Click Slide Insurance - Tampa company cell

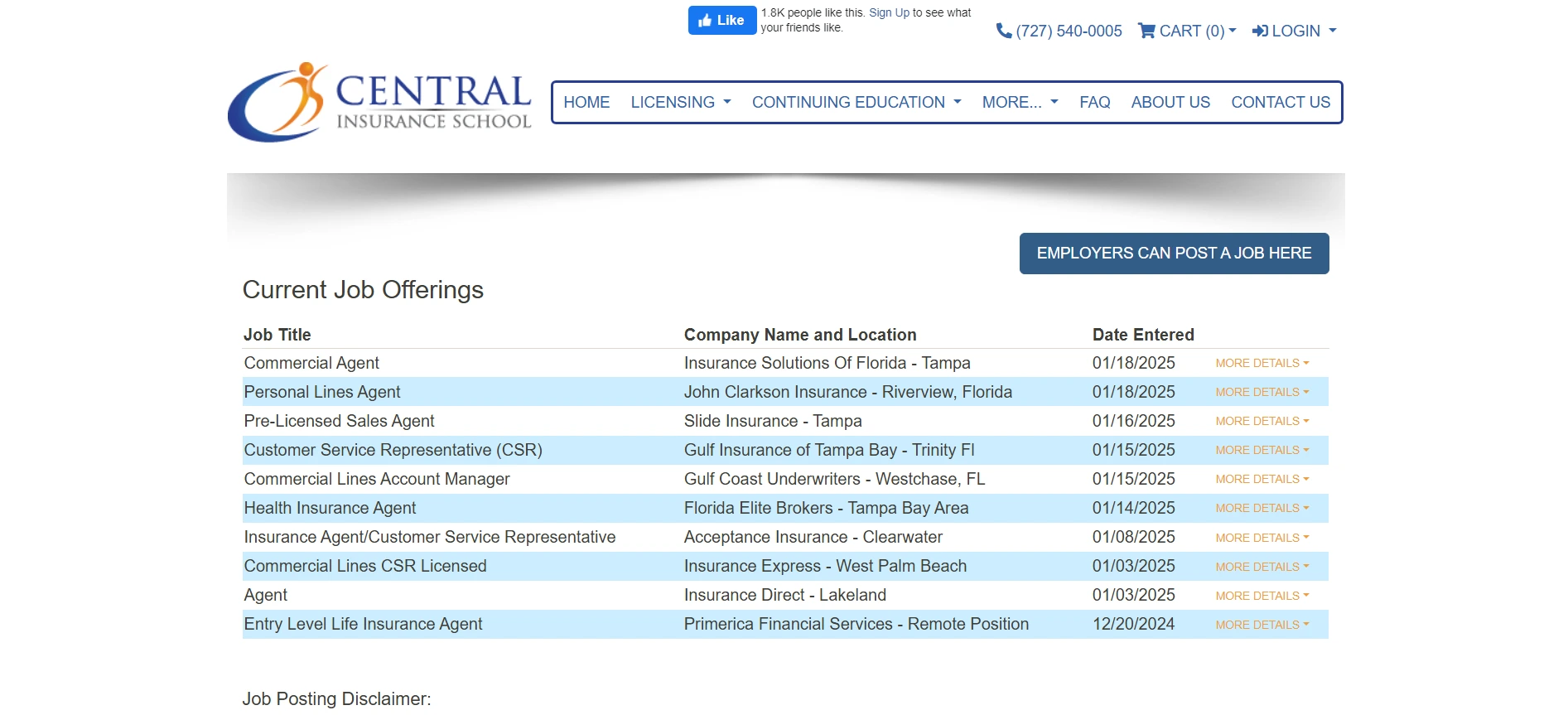pos(773,421)
